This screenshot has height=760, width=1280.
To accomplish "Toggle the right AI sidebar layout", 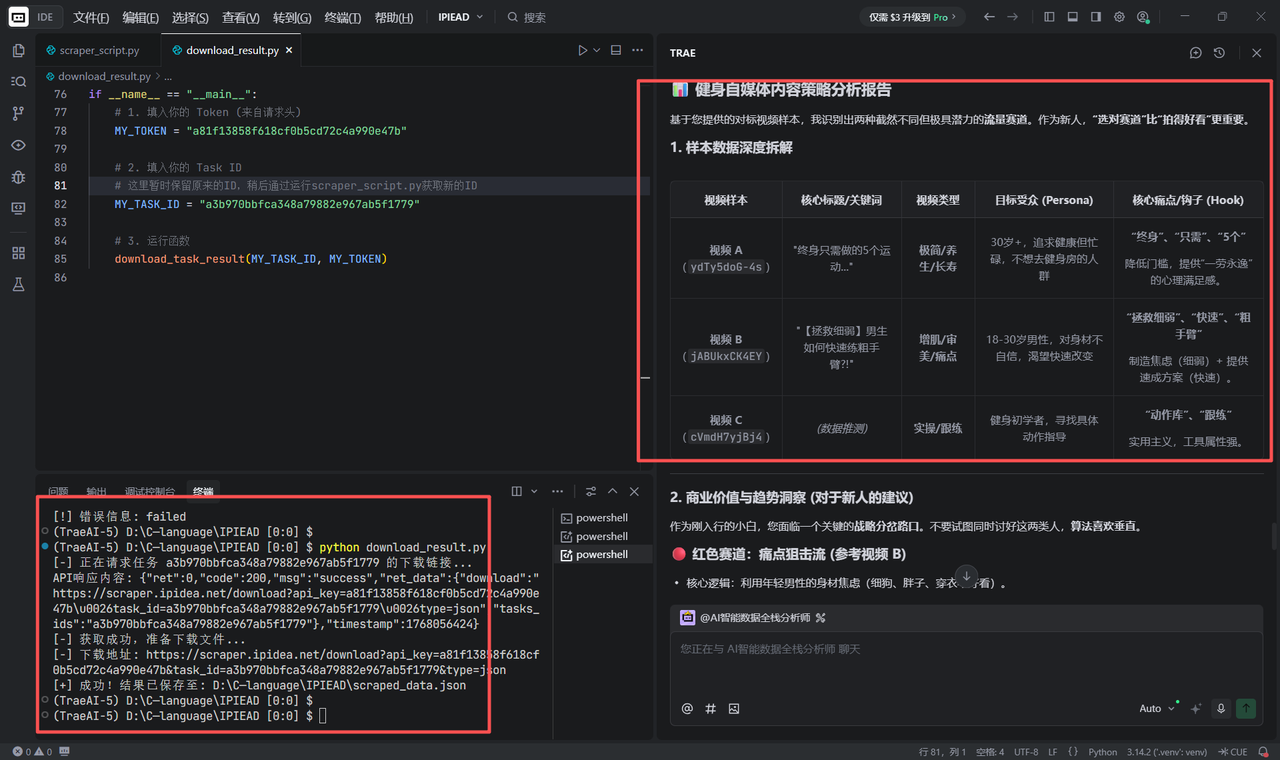I will [x=1096, y=17].
